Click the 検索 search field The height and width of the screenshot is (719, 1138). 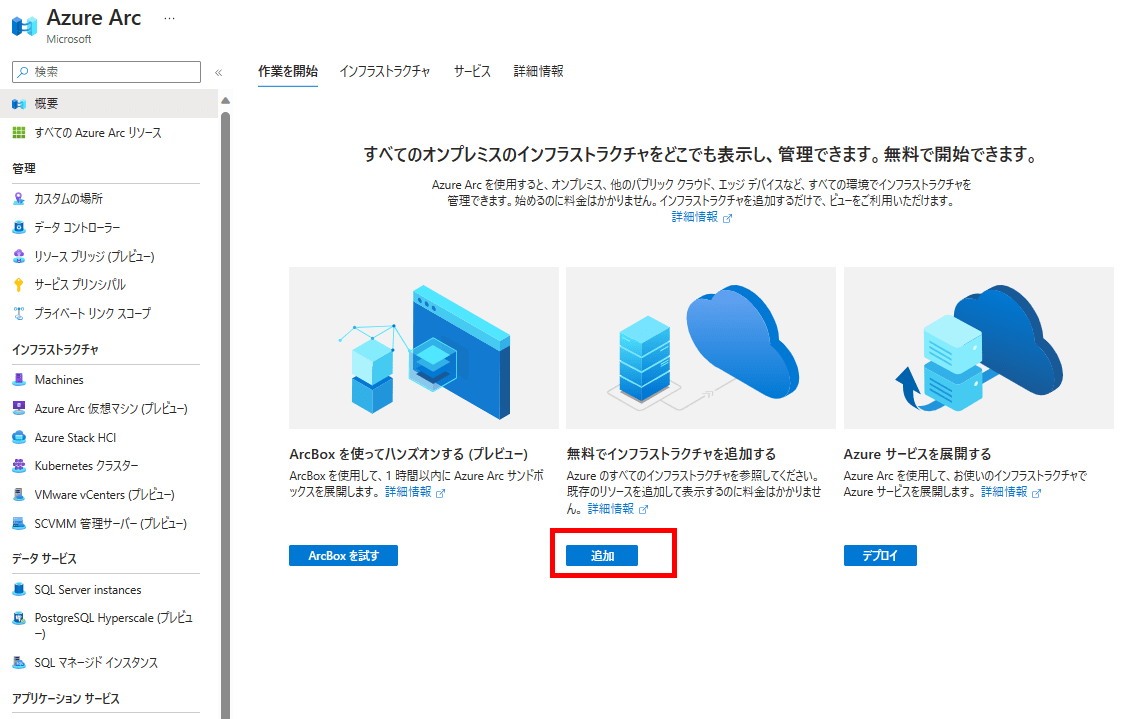(107, 72)
